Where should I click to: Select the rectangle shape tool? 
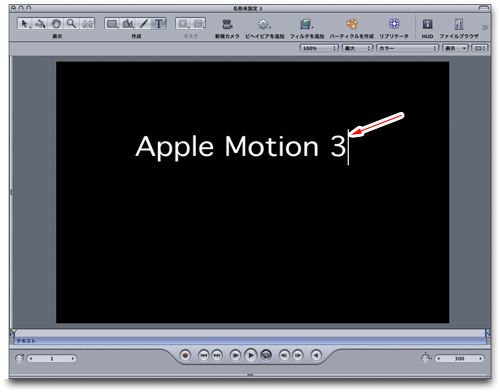coord(112,24)
